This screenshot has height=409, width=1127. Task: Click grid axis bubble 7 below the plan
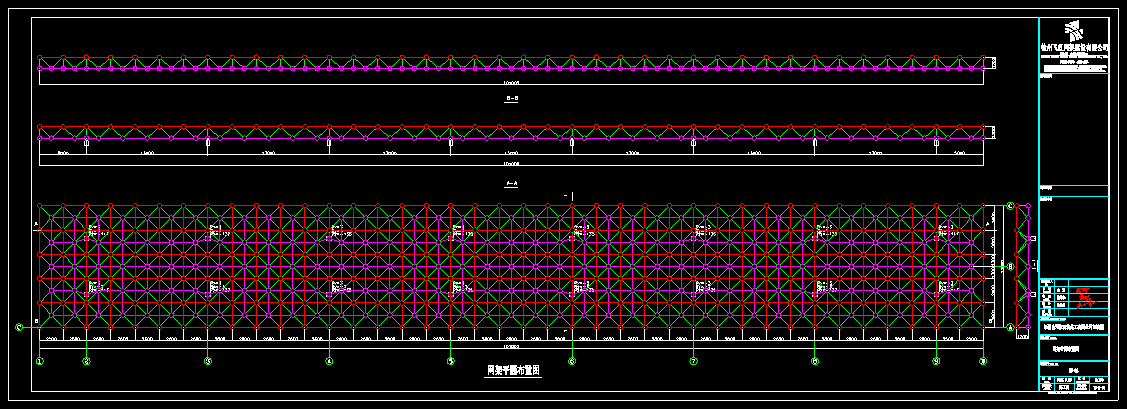pyautogui.click(x=693, y=361)
